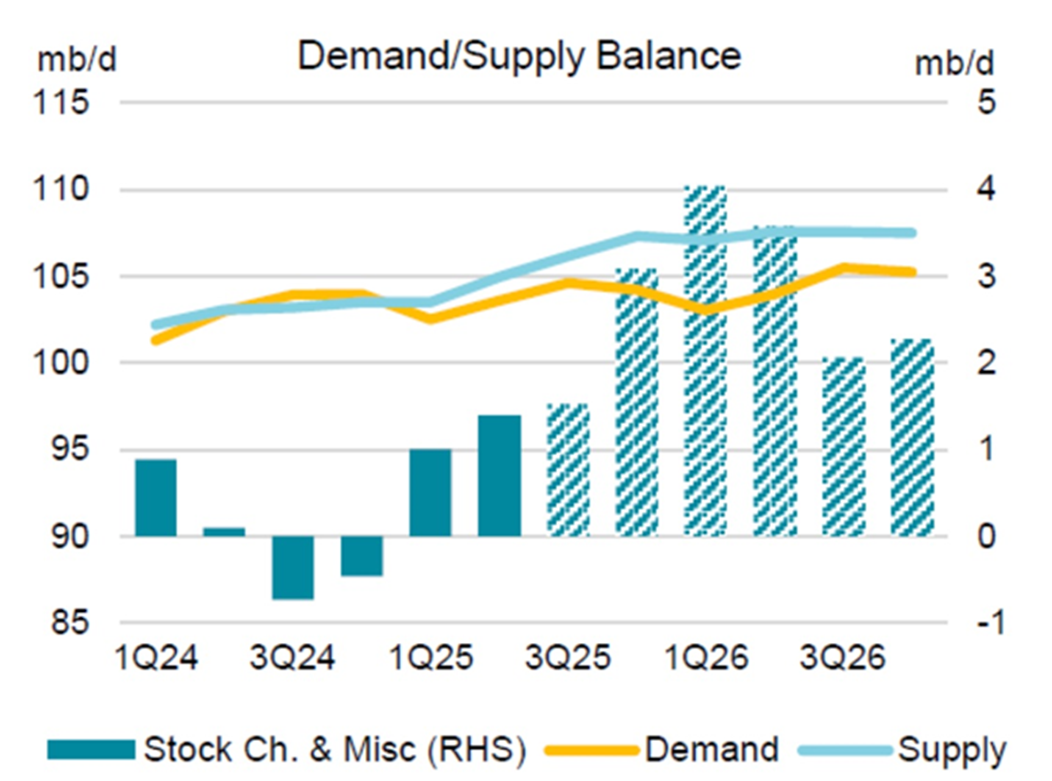
Task: Select the hatched bar above 3Q25 label
Action: pyautogui.click(x=567, y=470)
